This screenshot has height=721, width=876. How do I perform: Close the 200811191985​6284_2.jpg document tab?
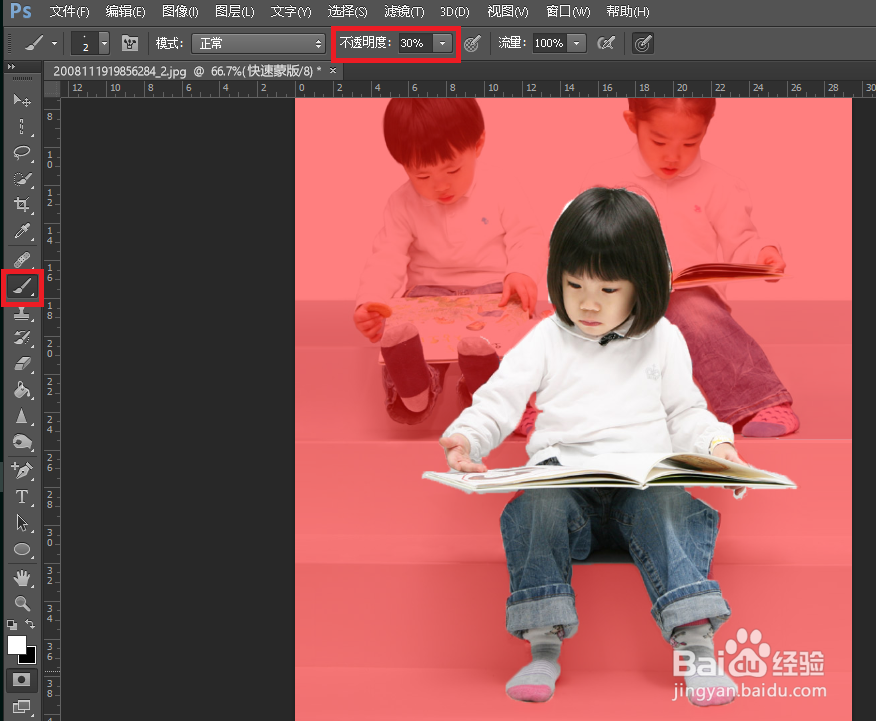(333, 70)
